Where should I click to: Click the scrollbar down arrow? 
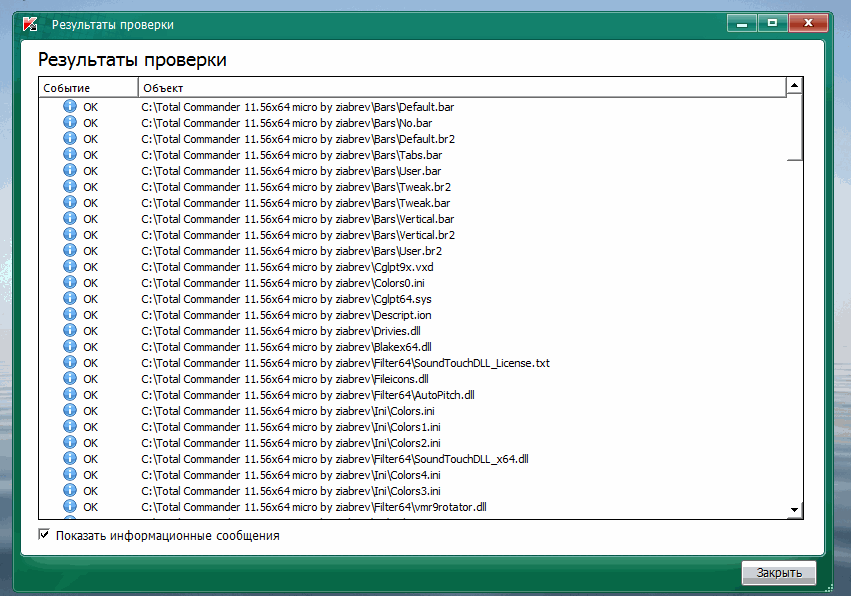pos(794,510)
